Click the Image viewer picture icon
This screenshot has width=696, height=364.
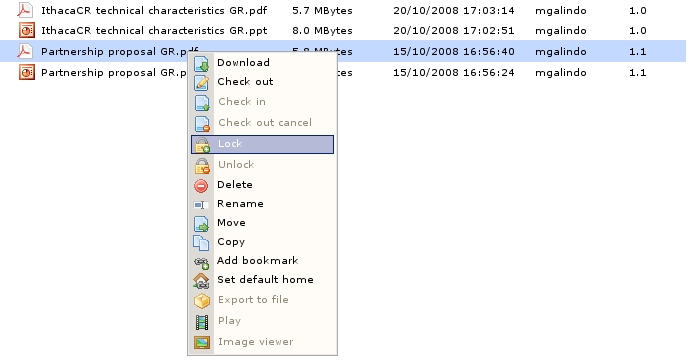[202, 342]
